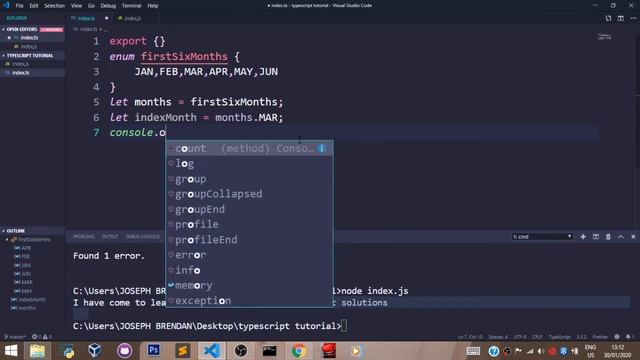The height and width of the screenshot is (360, 640).
Task: Split the editor to the right
Action: (620, 18)
